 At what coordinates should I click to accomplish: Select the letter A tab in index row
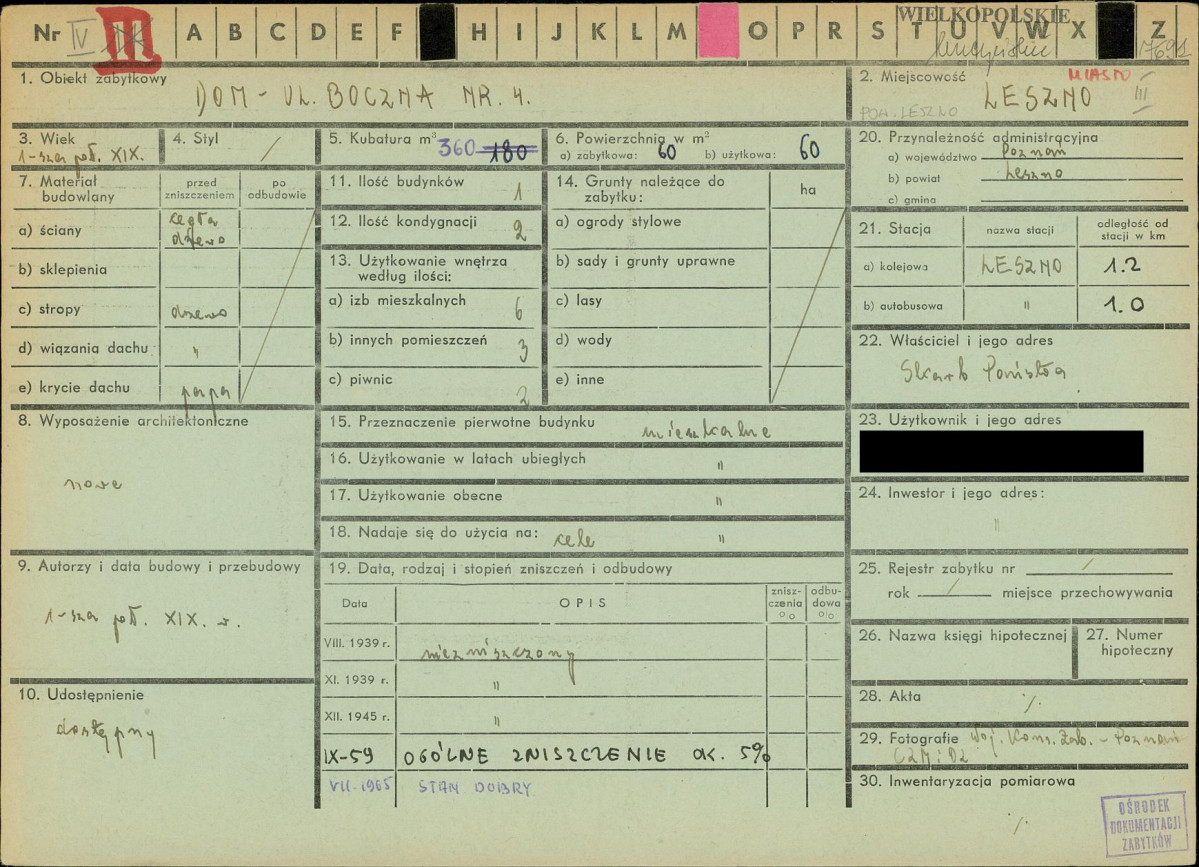pos(194,31)
